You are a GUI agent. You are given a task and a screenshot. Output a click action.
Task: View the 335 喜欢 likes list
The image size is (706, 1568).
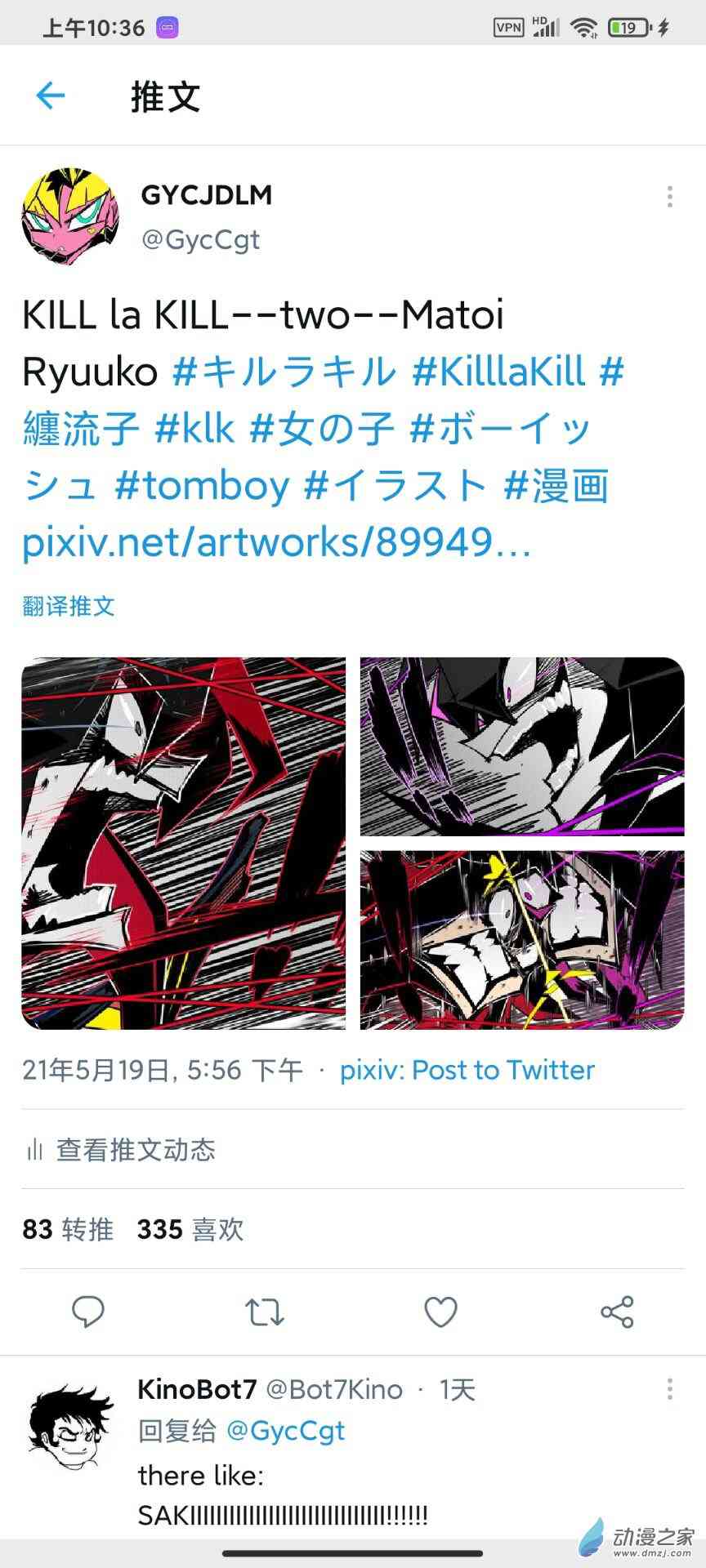[190, 1229]
